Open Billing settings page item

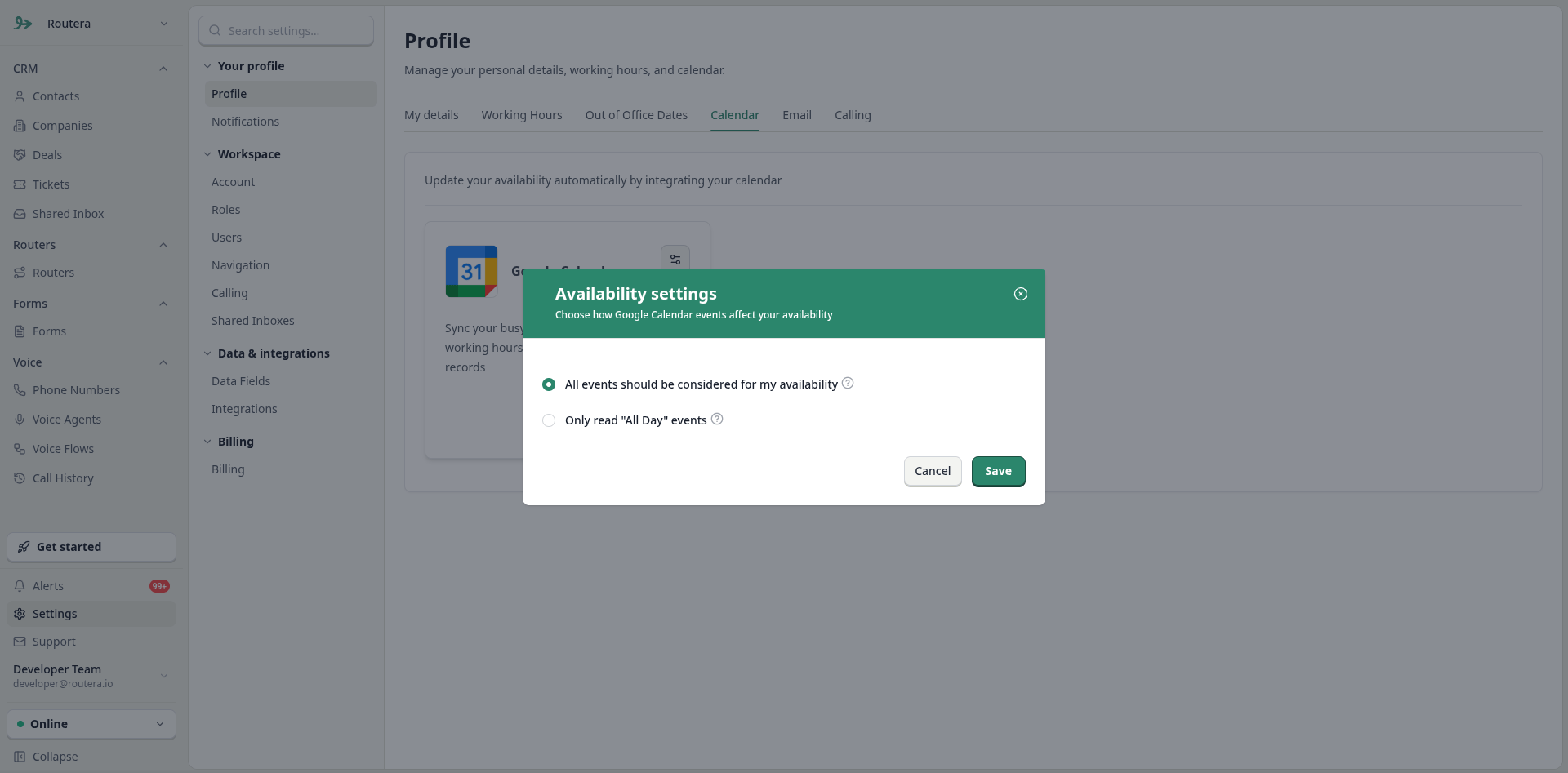tap(291, 469)
